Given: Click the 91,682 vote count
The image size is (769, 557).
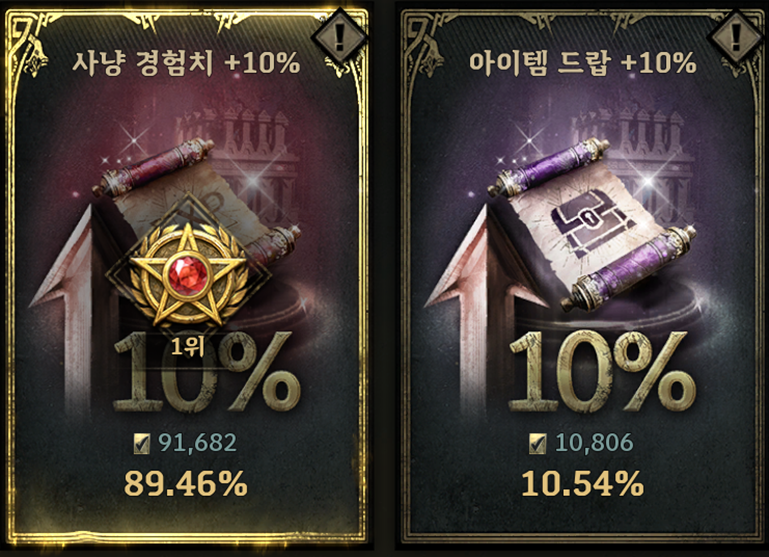Looking at the screenshot, I should tap(197, 443).
